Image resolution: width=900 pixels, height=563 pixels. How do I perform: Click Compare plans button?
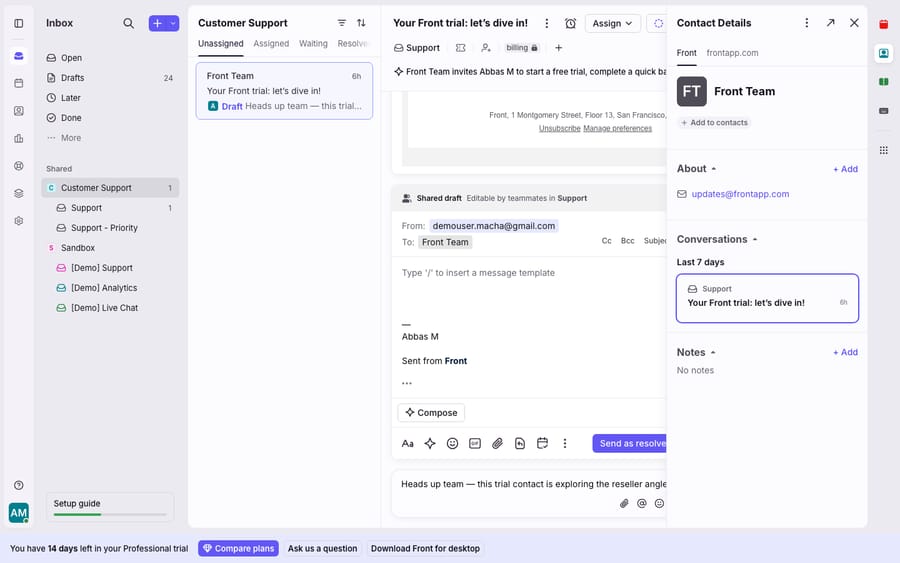[238, 549]
